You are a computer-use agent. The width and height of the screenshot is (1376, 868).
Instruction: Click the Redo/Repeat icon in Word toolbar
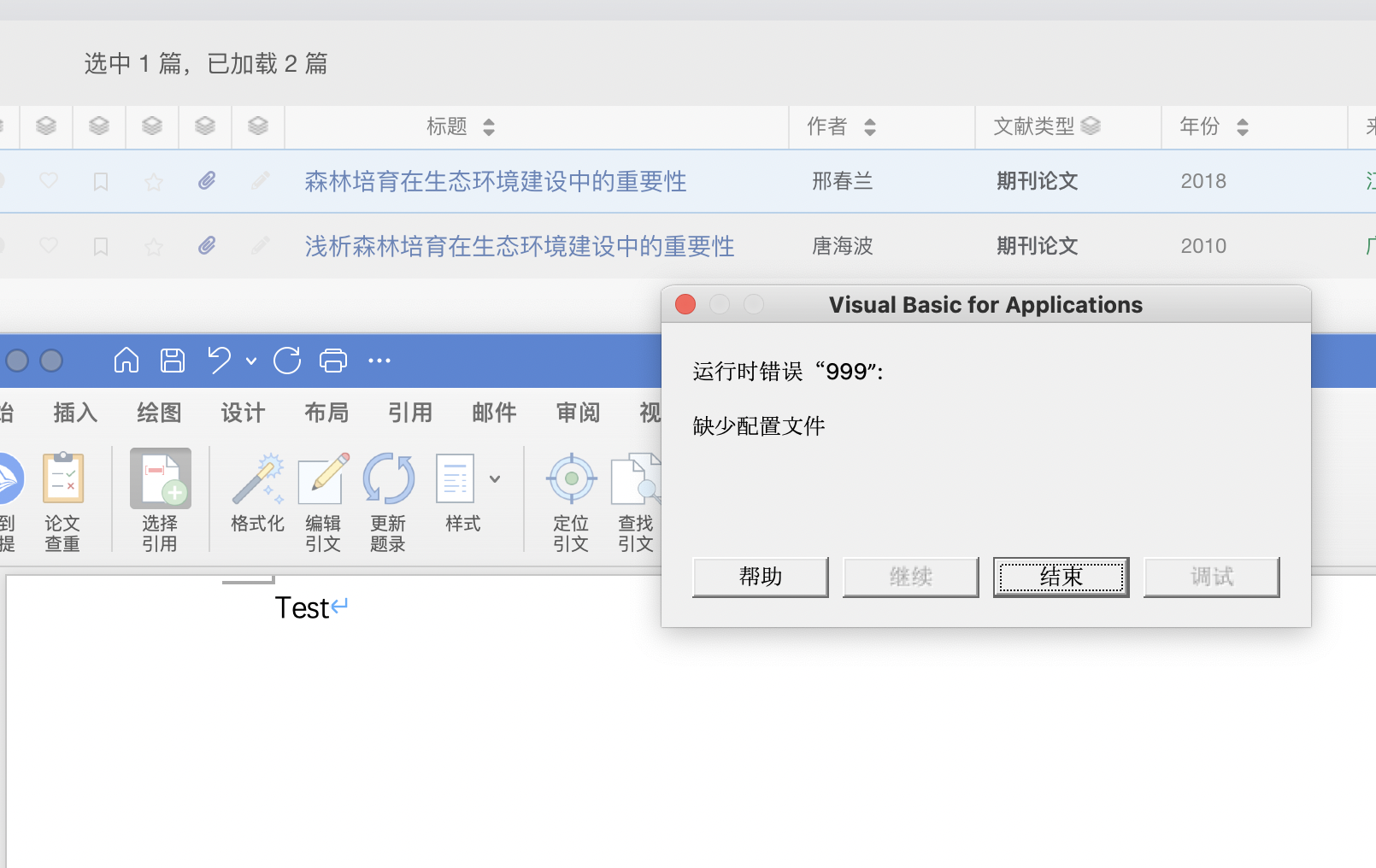287,361
